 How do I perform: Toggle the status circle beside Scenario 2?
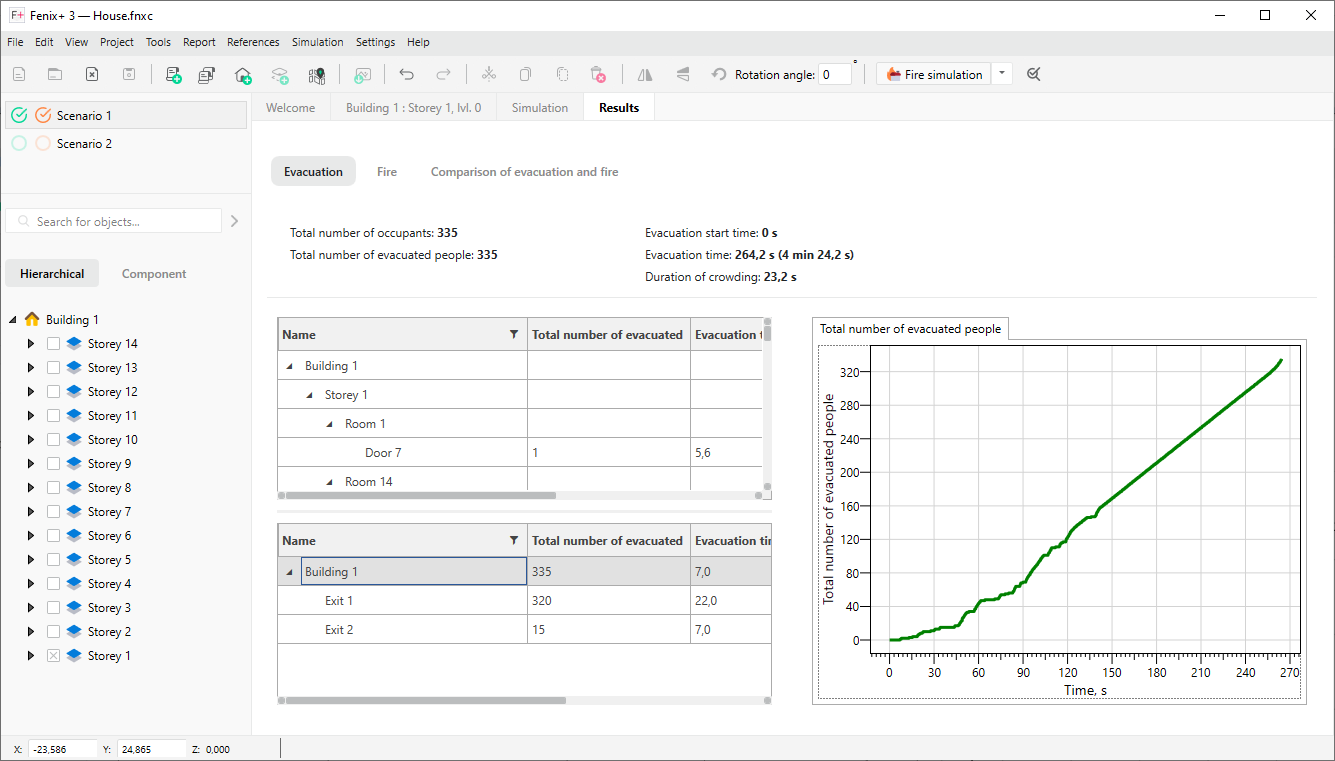(x=18, y=143)
